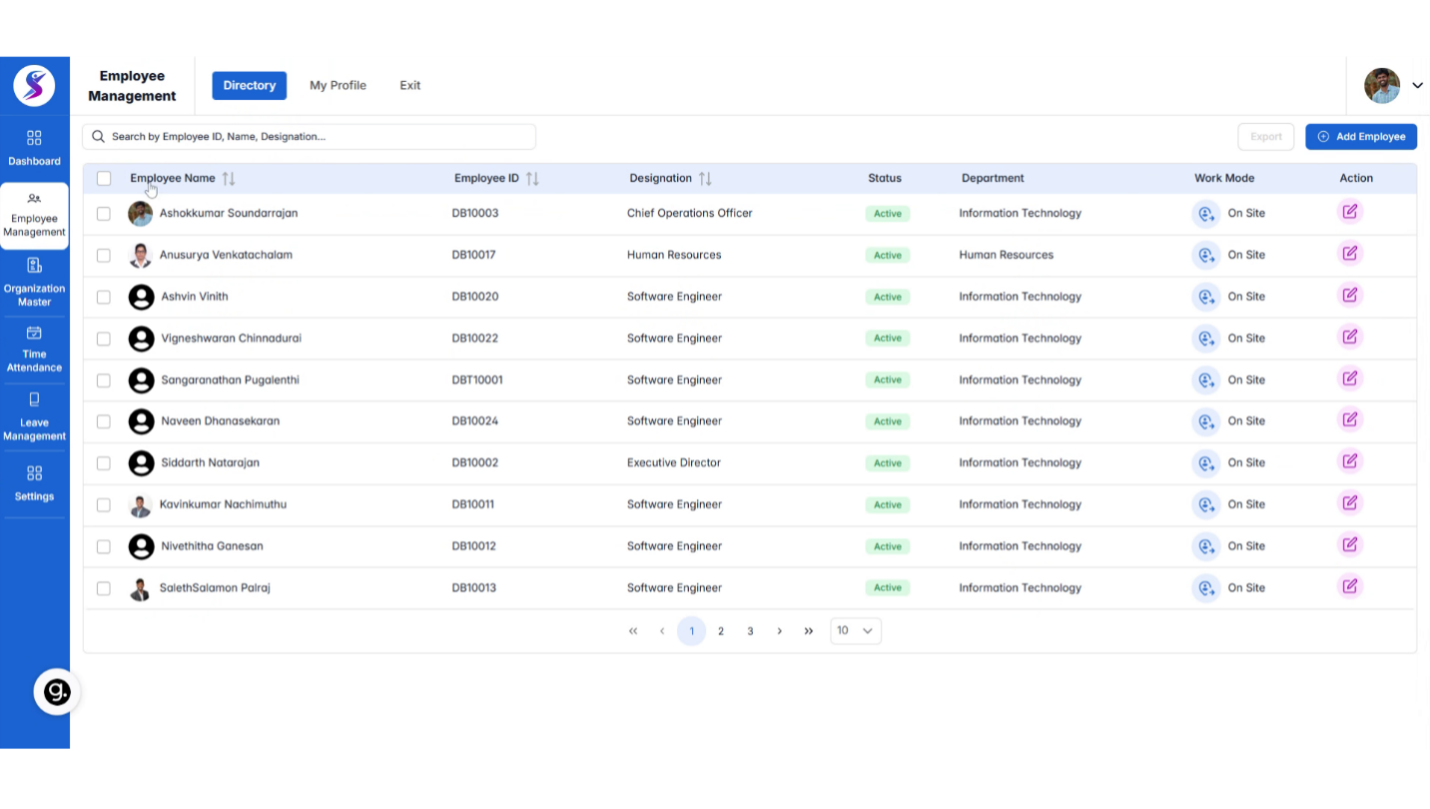Click the Add Employee button
The image size is (1430, 809).
[x=1361, y=136]
